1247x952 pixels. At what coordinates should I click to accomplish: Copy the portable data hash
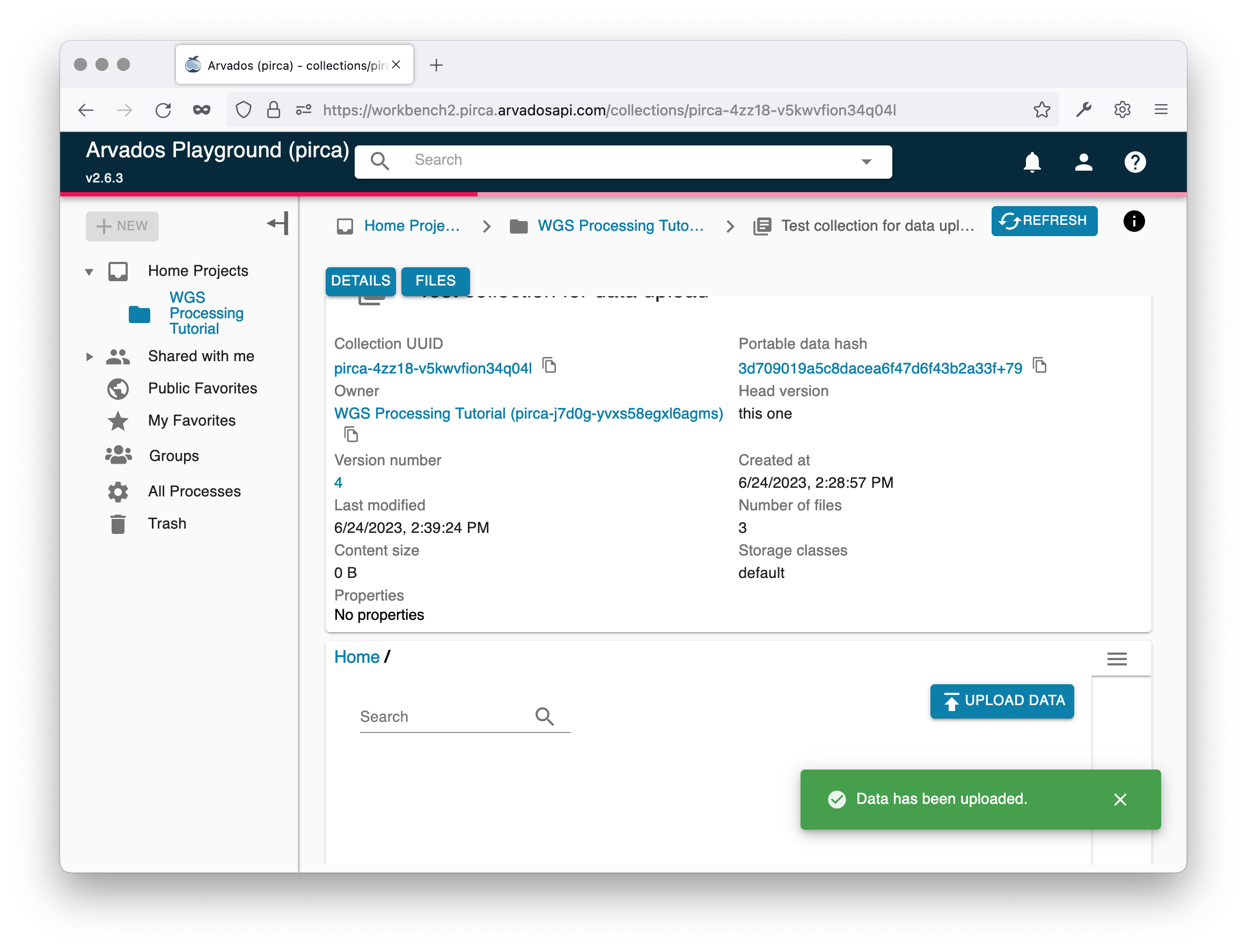click(x=1040, y=365)
